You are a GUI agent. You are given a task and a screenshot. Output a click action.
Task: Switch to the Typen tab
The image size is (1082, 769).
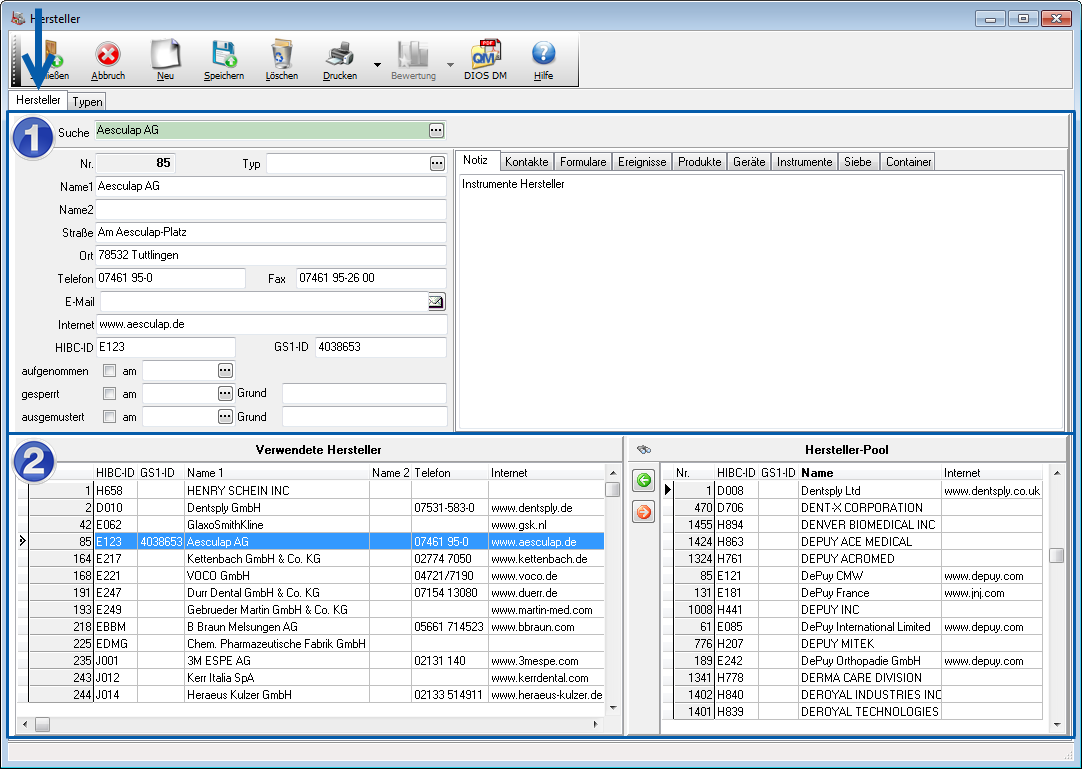coord(88,101)
